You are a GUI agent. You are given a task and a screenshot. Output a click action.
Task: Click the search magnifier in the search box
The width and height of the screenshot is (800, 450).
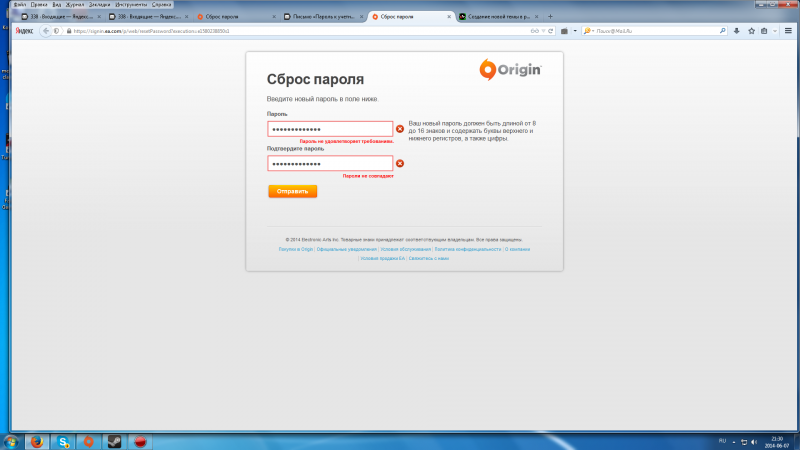(722, 31)
